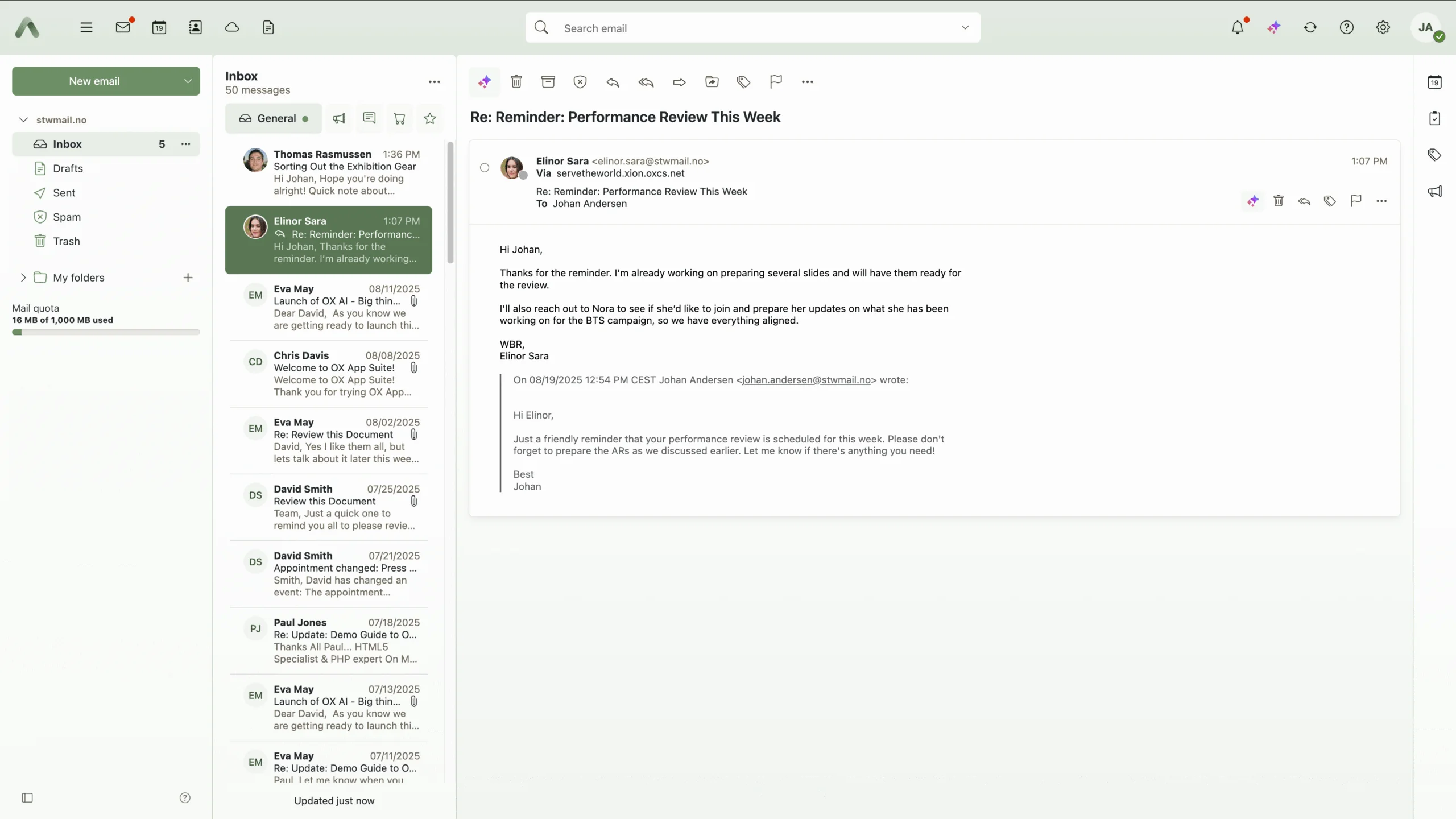Mark the message as spam with shield icon
Viewport: 1456px width, 819px height.
(x=580, y=82)
